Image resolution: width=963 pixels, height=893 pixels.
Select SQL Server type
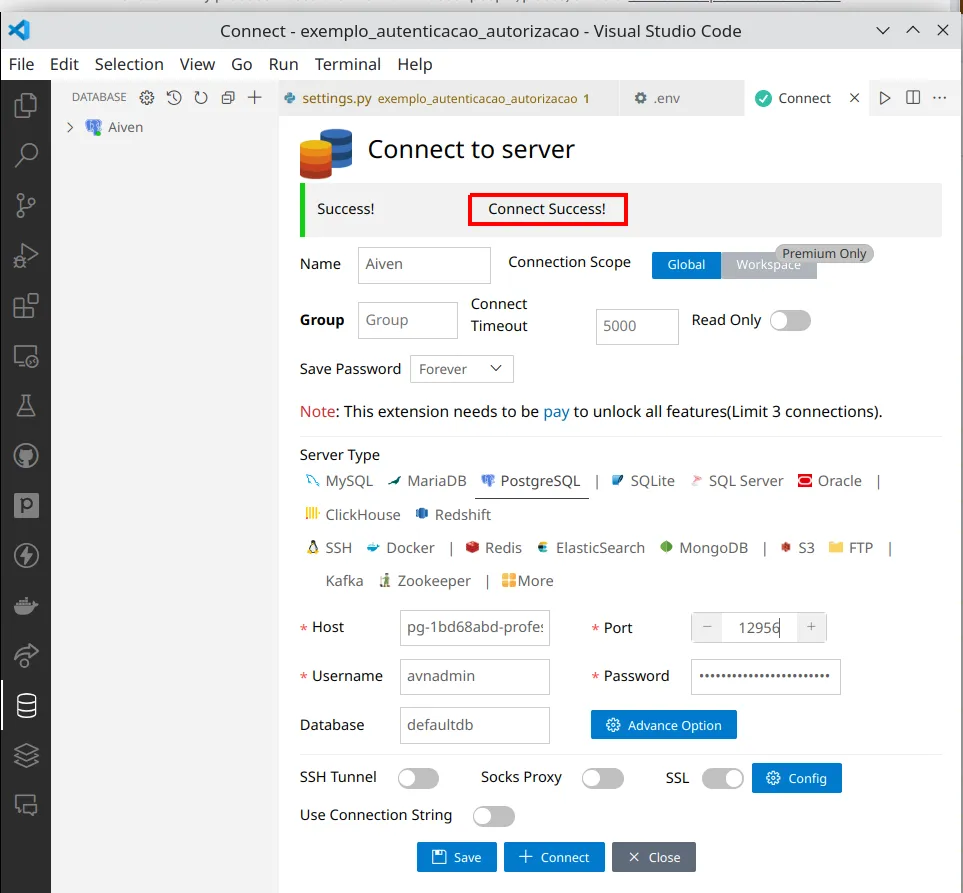pyautogui.click(x=737, y=481)
